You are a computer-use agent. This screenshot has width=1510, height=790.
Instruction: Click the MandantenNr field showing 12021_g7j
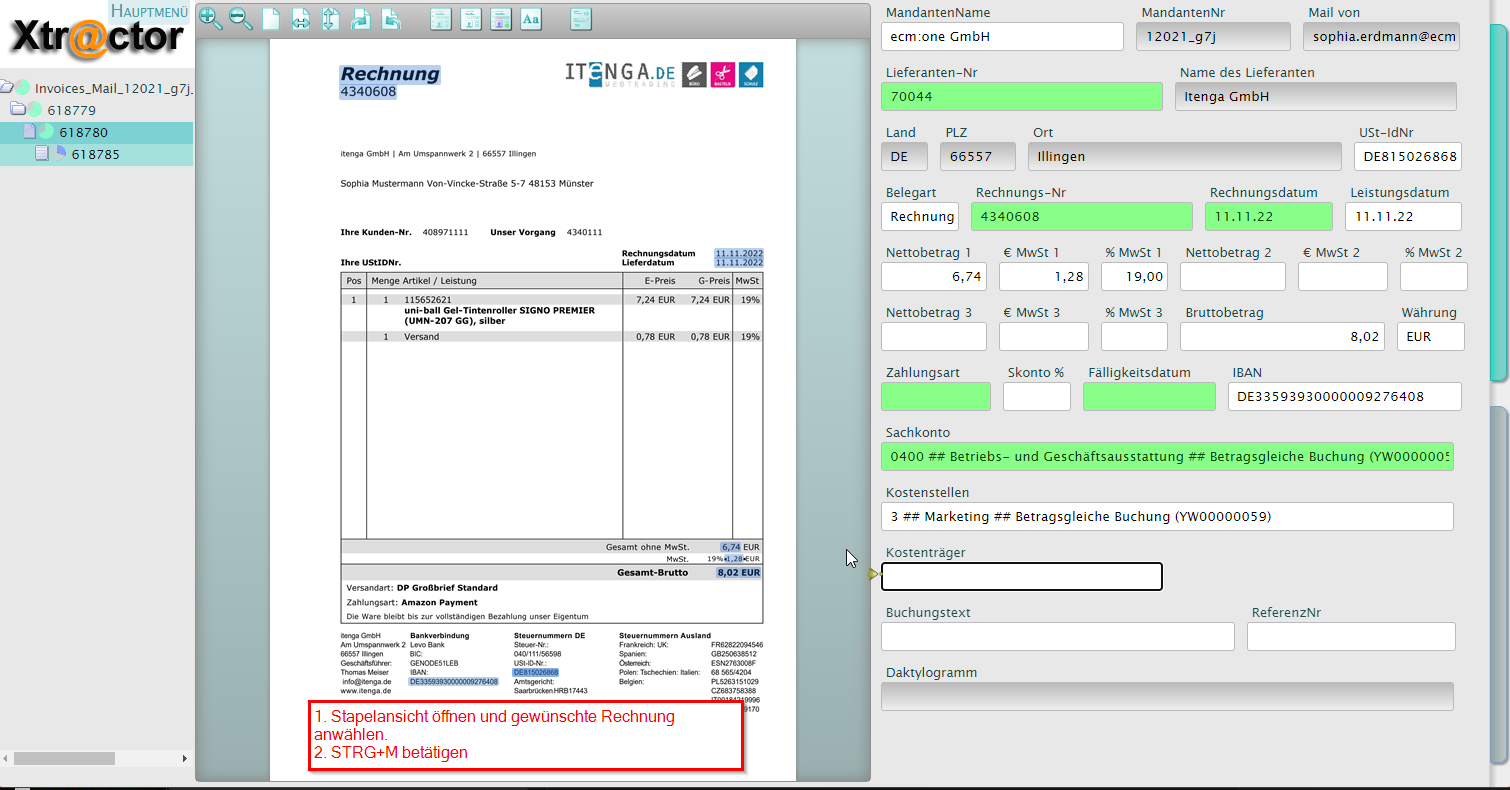(1213, 37)
